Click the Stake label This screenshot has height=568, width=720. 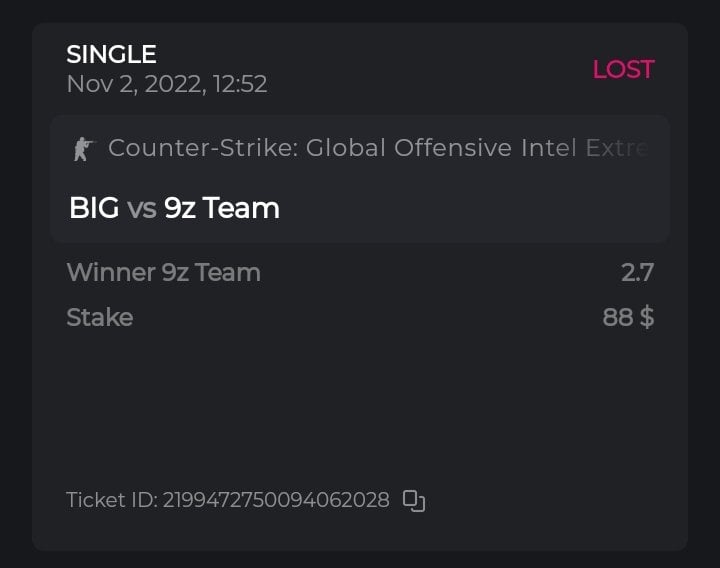[x=99, y=318]
